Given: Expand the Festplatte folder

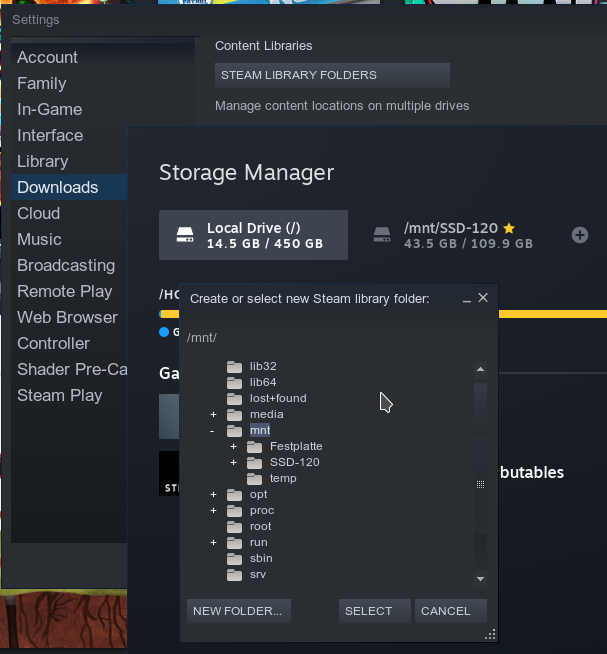Looking at the screenshot, I should [234, 447].
